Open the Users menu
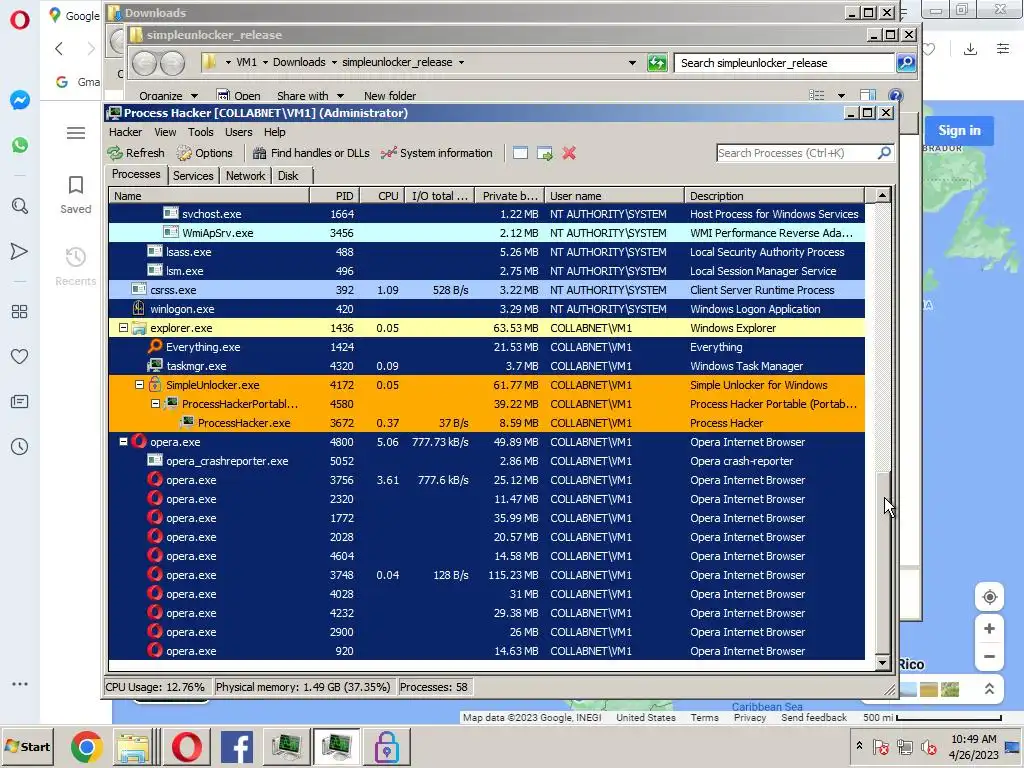 click(x=238, y=132)
